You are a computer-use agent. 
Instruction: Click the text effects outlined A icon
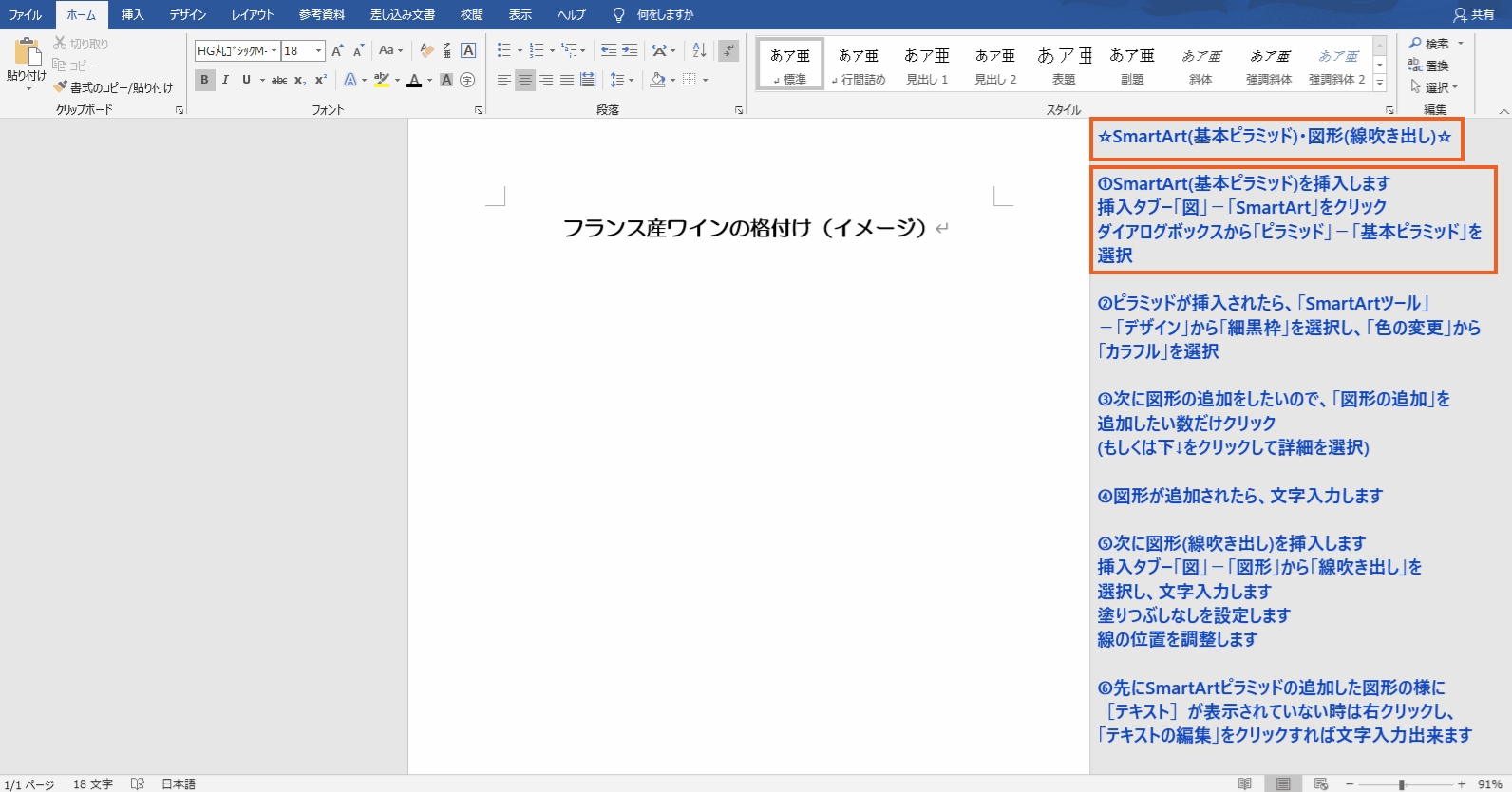350,80
